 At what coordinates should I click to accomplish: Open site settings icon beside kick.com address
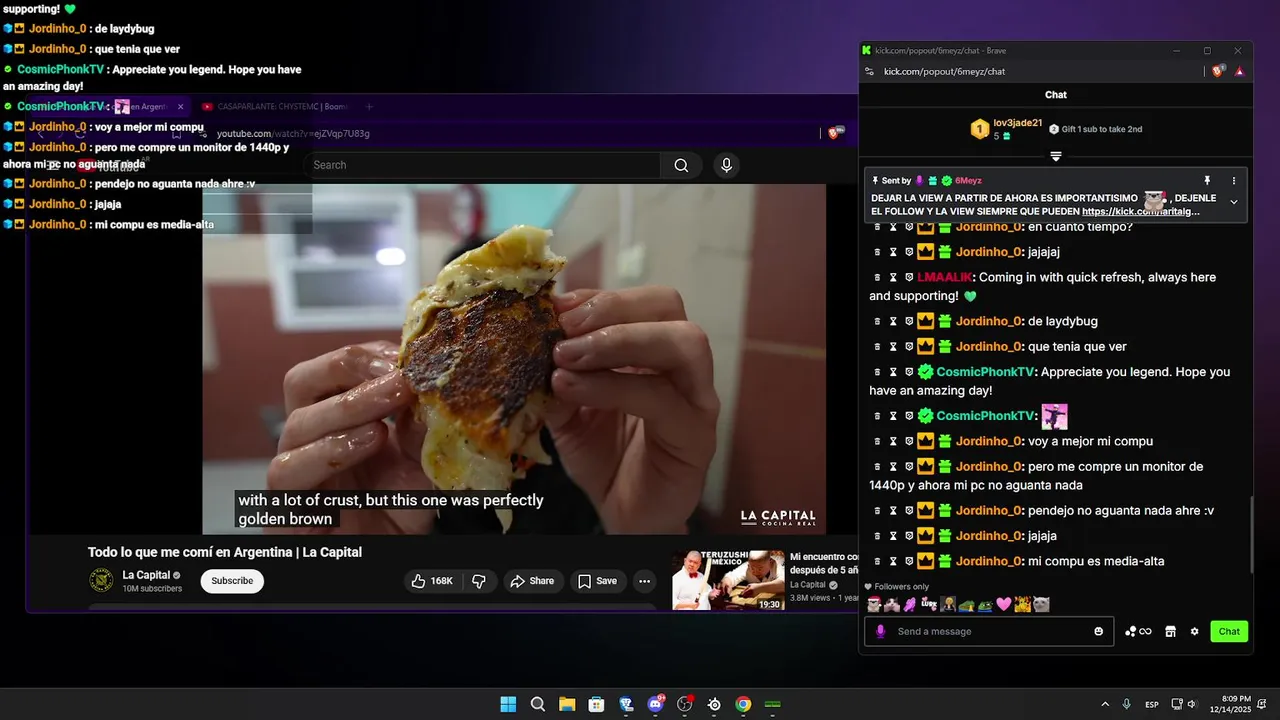[869, 71]
